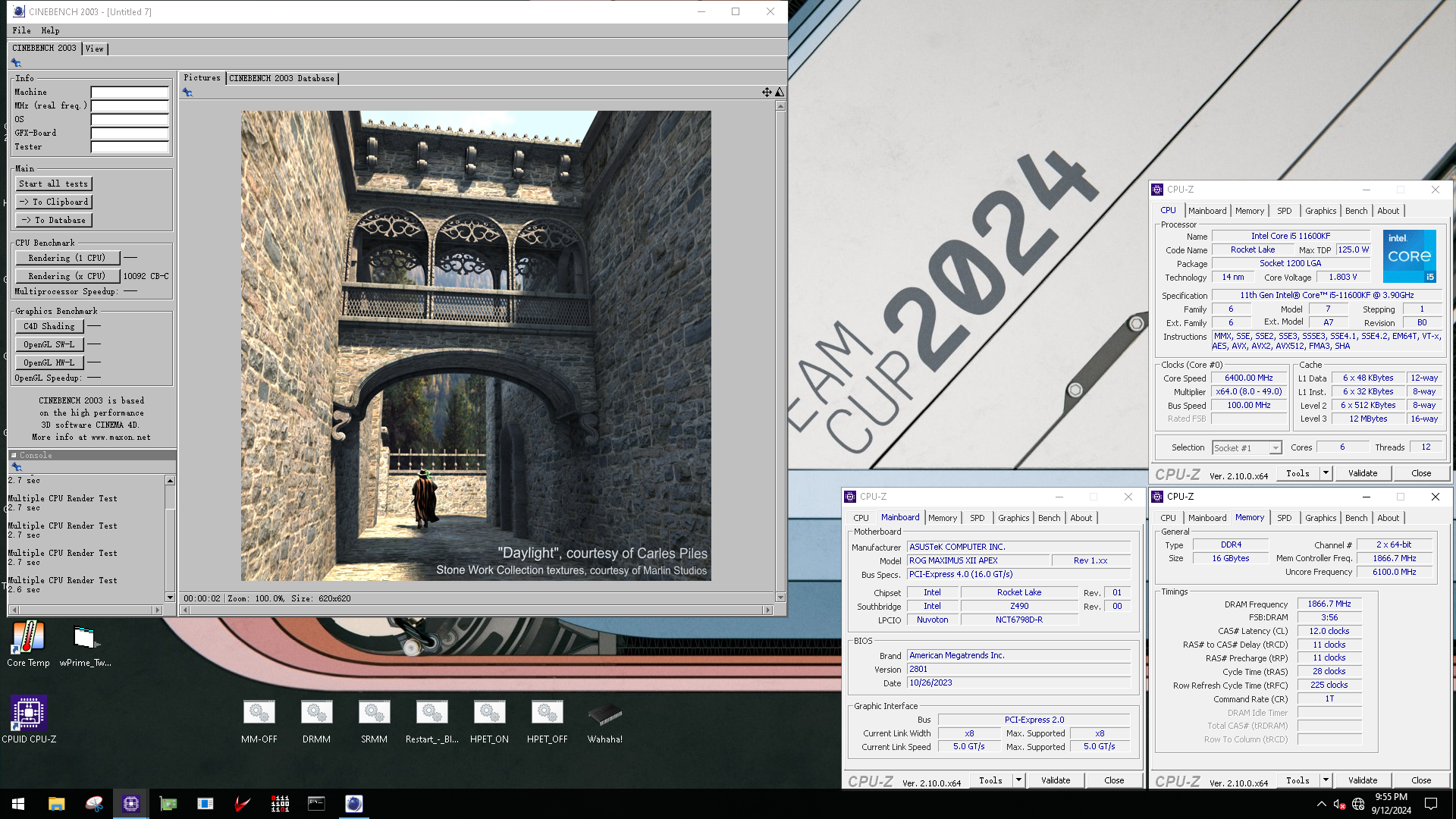Click inside the Machine input field

click(130, 93)
